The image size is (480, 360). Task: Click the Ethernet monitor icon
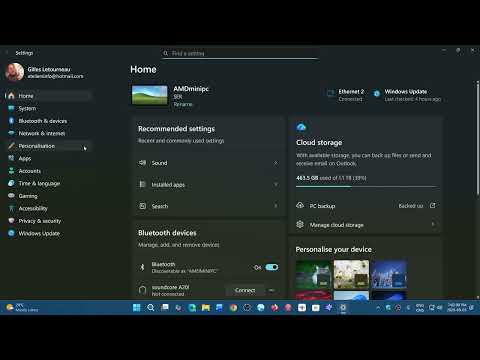[x=331, y=93]
